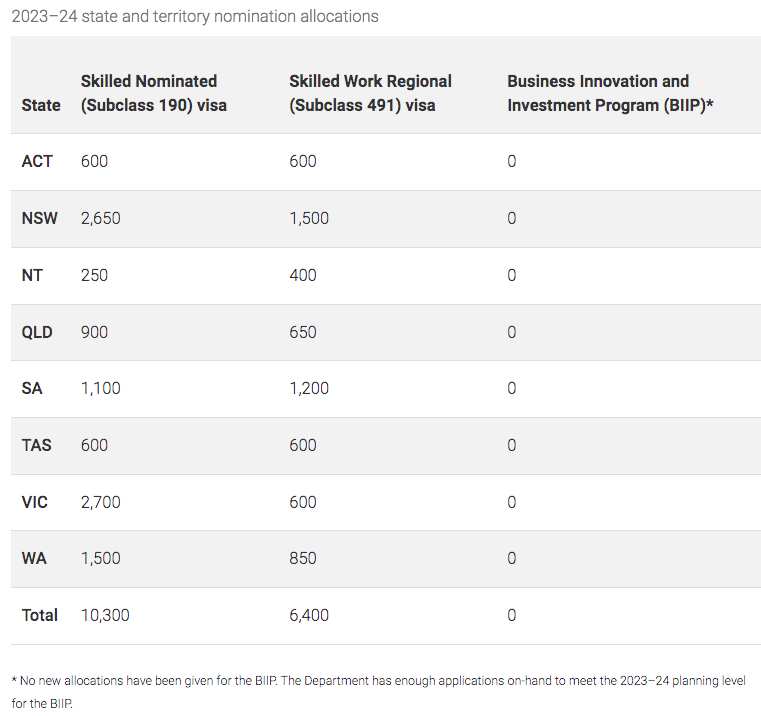This screenshot has height=716, width=761.
Task: Select the Total row label
Action: point(40,615)
